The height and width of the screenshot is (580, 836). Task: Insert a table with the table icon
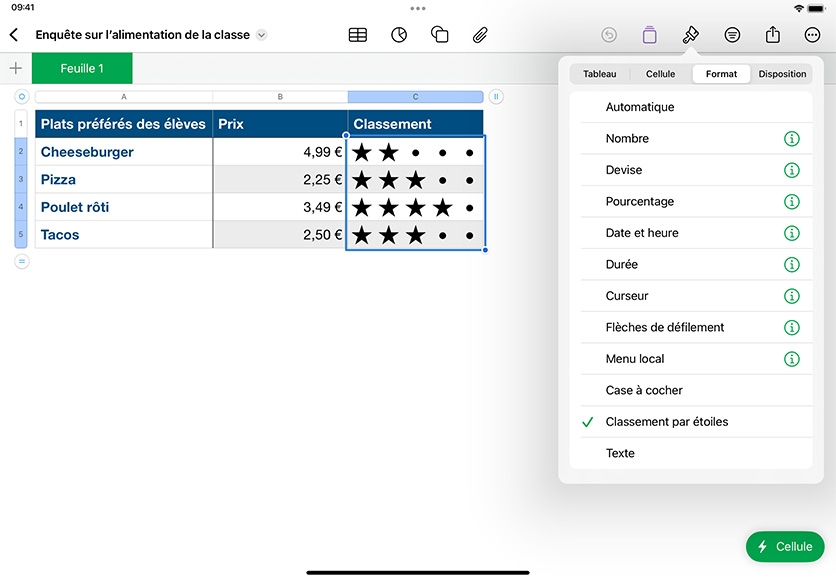(358, 35)
